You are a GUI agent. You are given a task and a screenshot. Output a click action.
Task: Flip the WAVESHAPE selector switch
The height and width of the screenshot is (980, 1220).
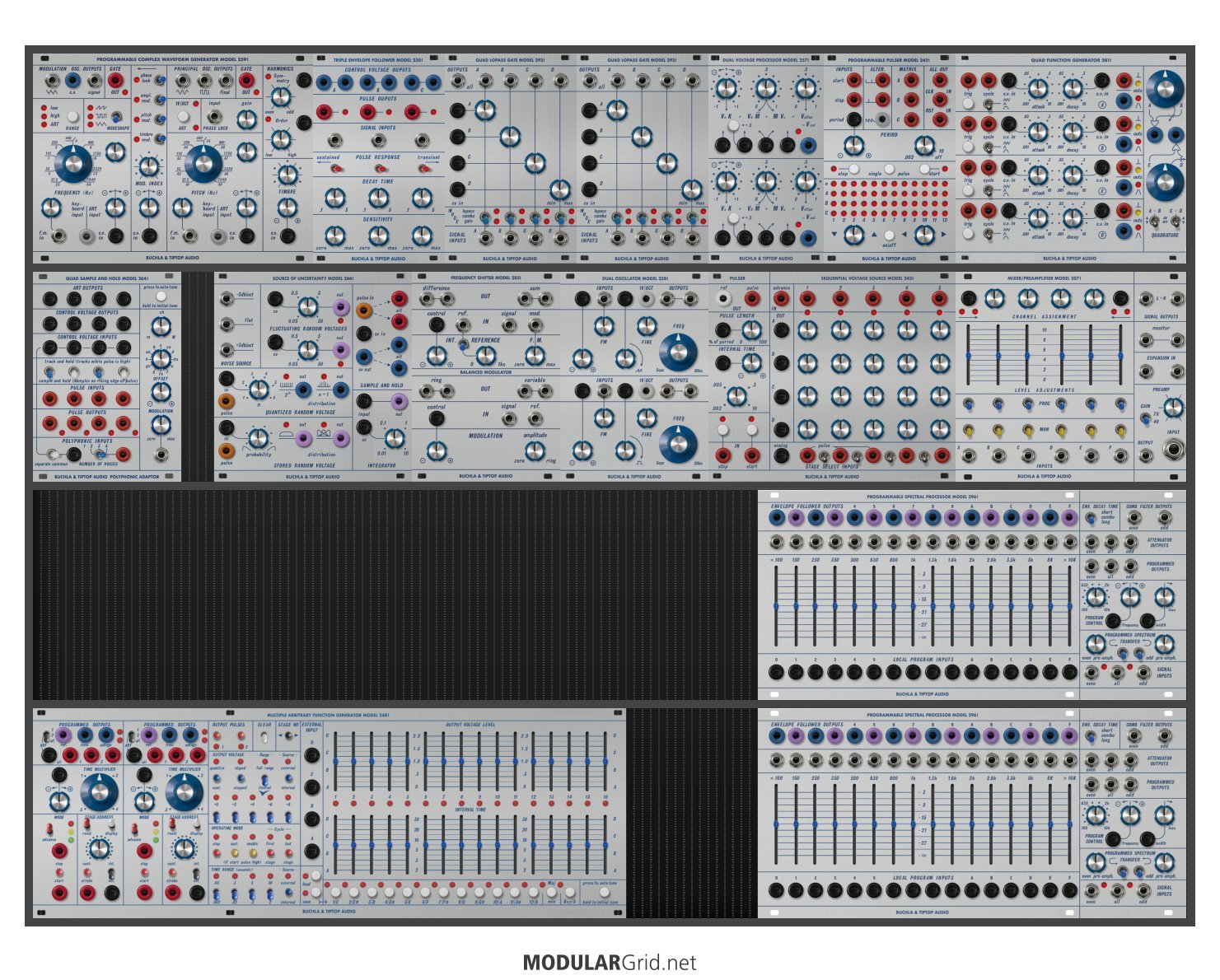(116, 118)
